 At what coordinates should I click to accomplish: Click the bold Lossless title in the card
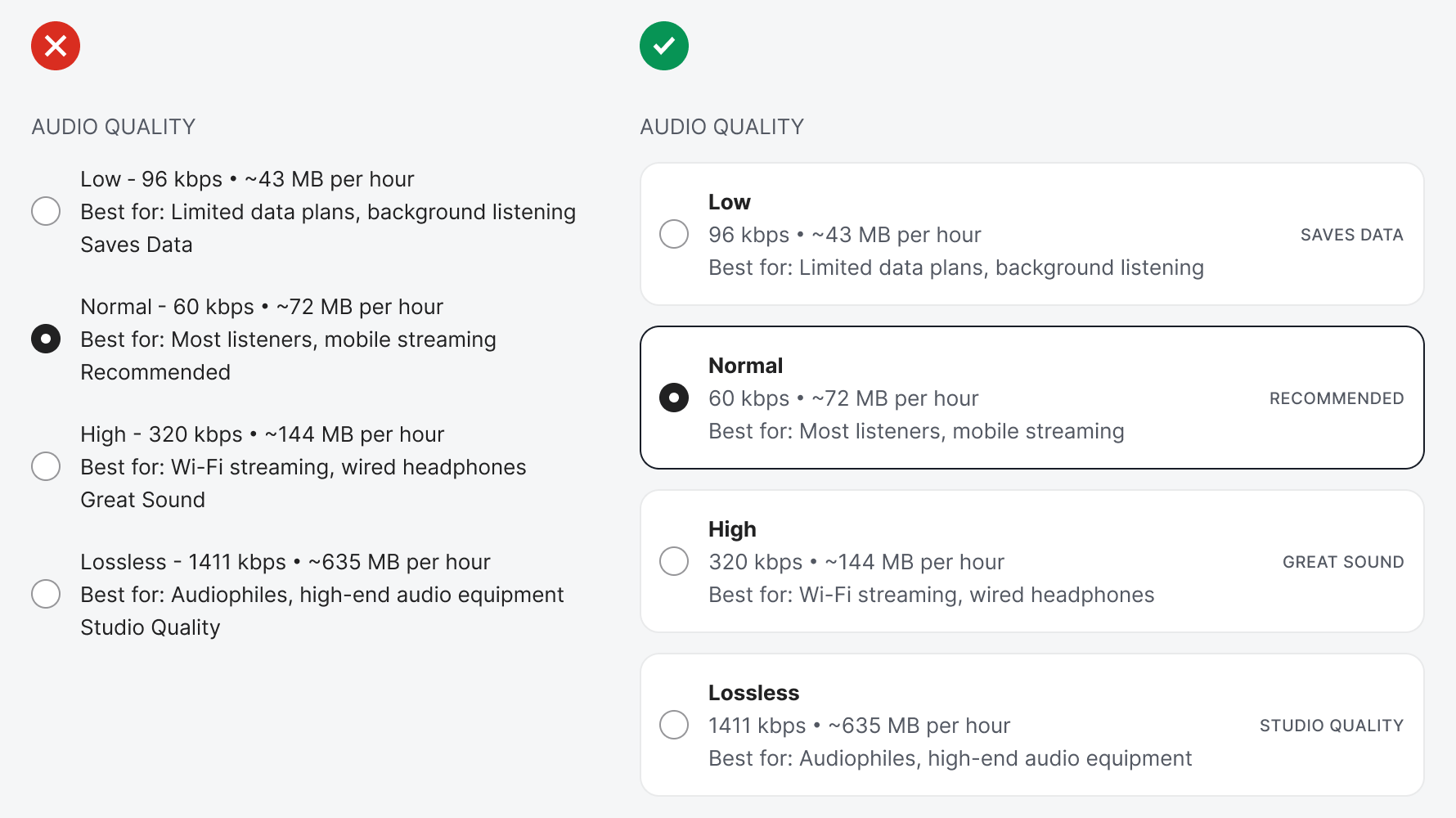click(x=753, y=693)
